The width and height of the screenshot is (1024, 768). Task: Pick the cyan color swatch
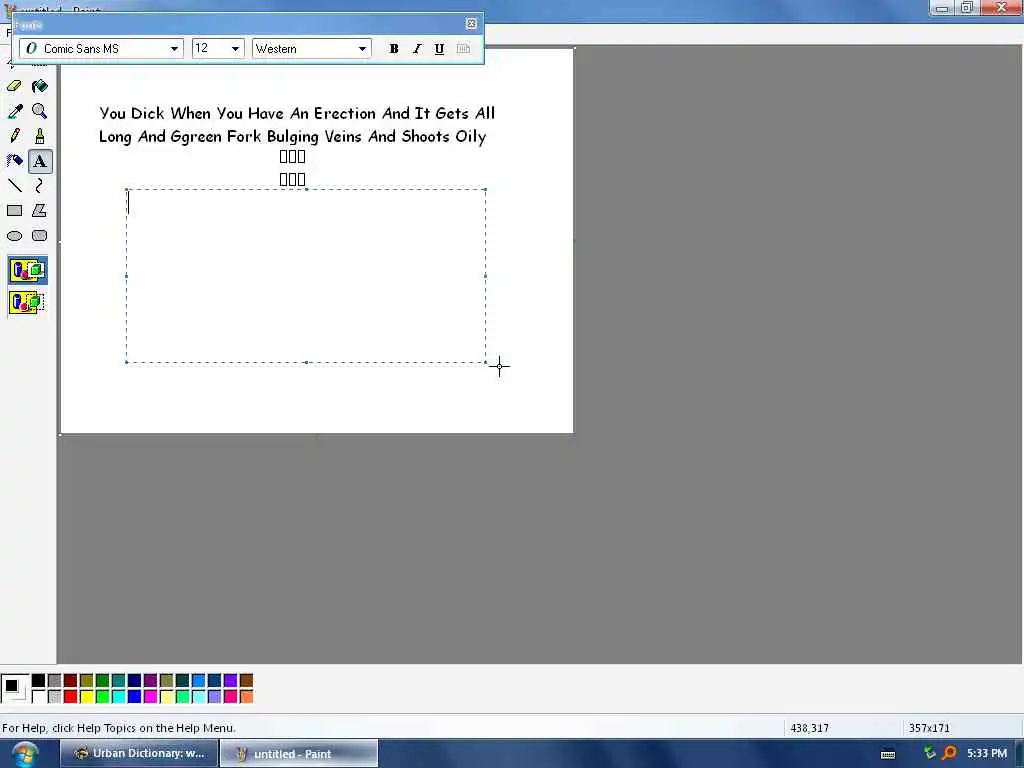pyautogui.click(x=118, y=697)
